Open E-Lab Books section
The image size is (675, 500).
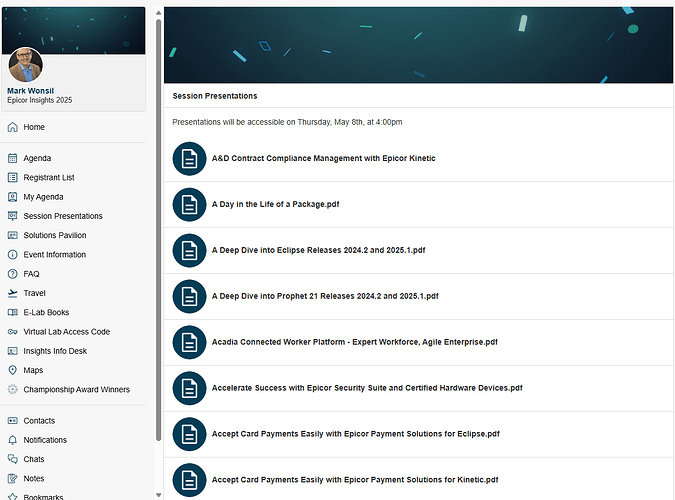coord(46,312)
